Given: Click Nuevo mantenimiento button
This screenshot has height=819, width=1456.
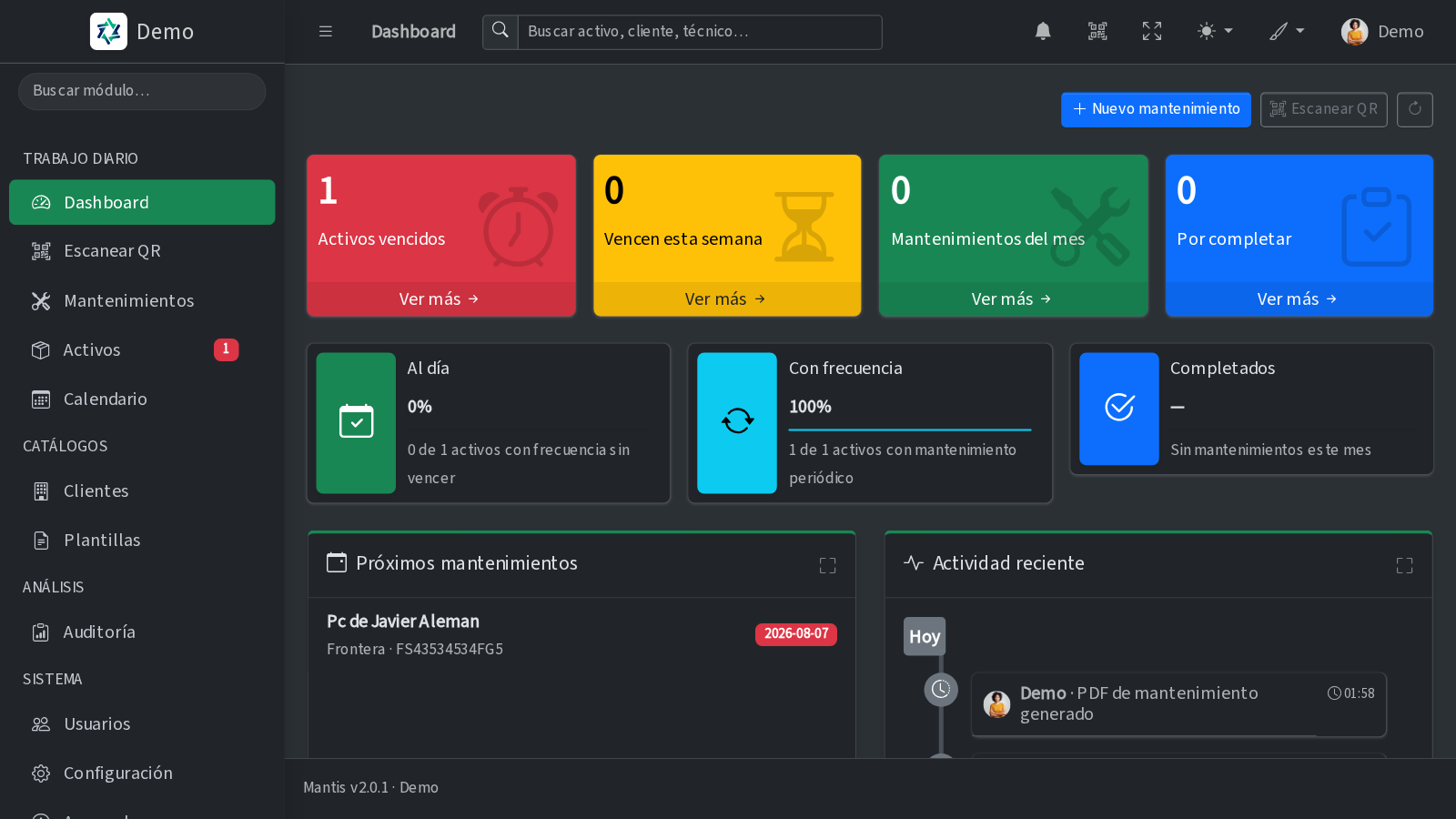Looking at the screenshot, I should [1156, 109].
